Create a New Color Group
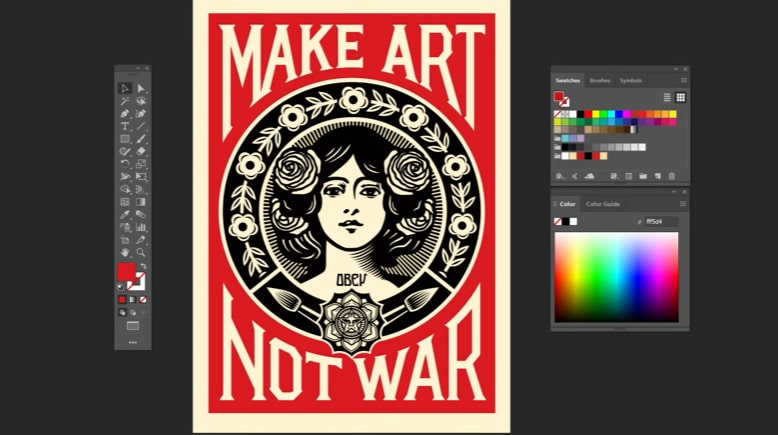Image resolution: width=778 pixels, height=435 pixels. pyautogui.click(x=643, y=176)
